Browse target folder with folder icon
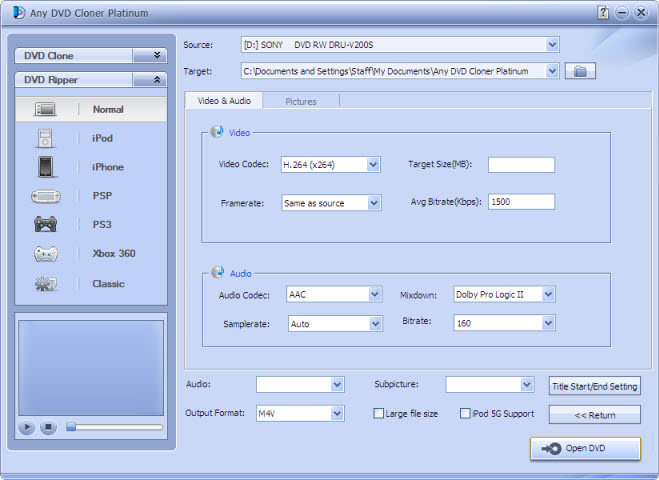 580,71
